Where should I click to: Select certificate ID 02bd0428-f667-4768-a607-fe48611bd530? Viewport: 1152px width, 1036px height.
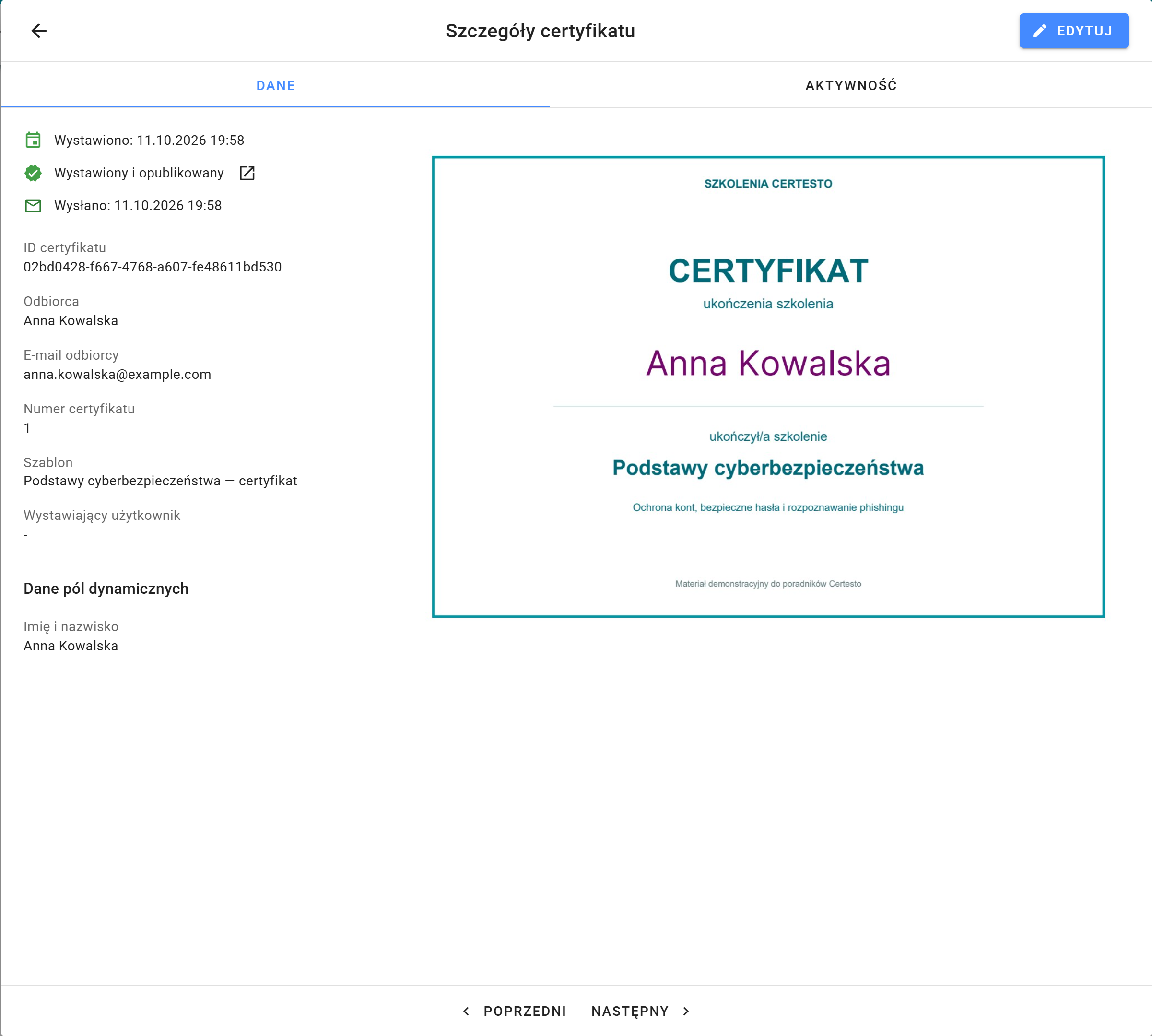coord(153,267)
